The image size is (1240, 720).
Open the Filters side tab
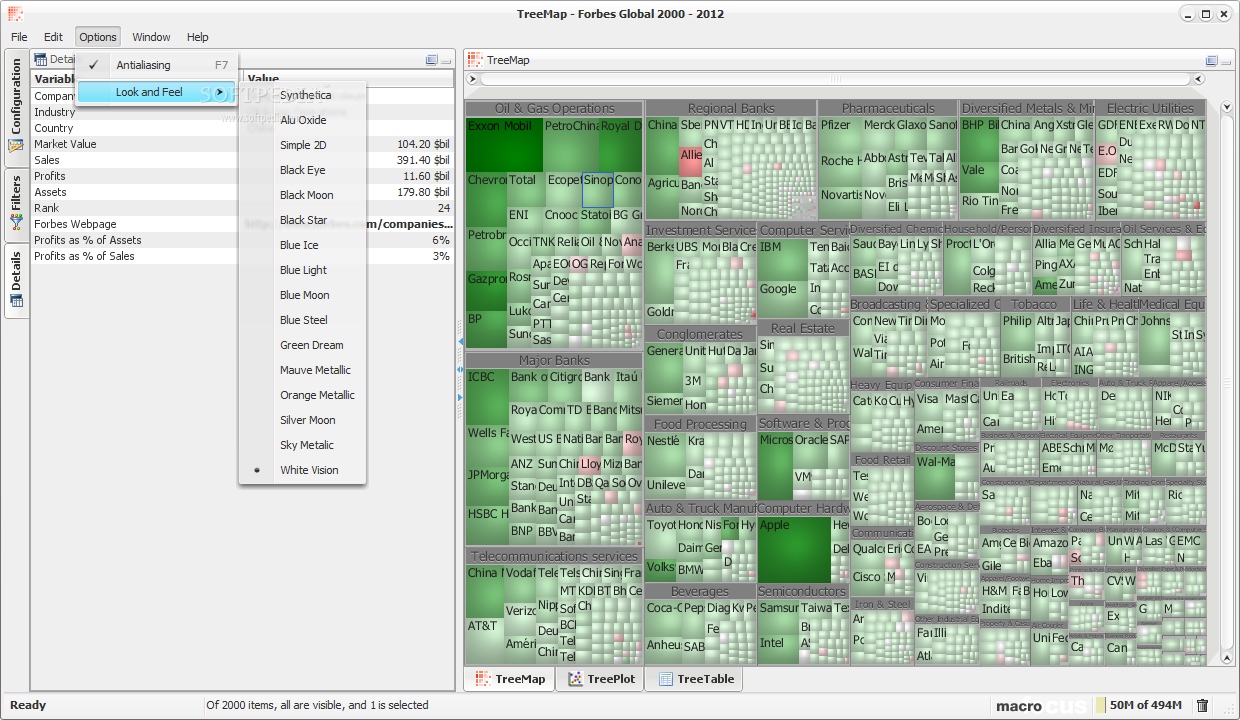tap(16, 205)
